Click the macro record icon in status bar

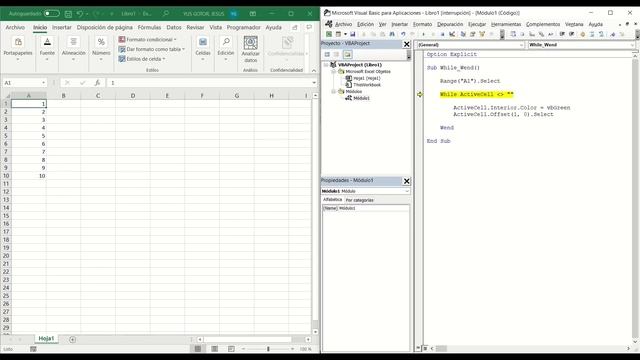[x=33, y=349]
